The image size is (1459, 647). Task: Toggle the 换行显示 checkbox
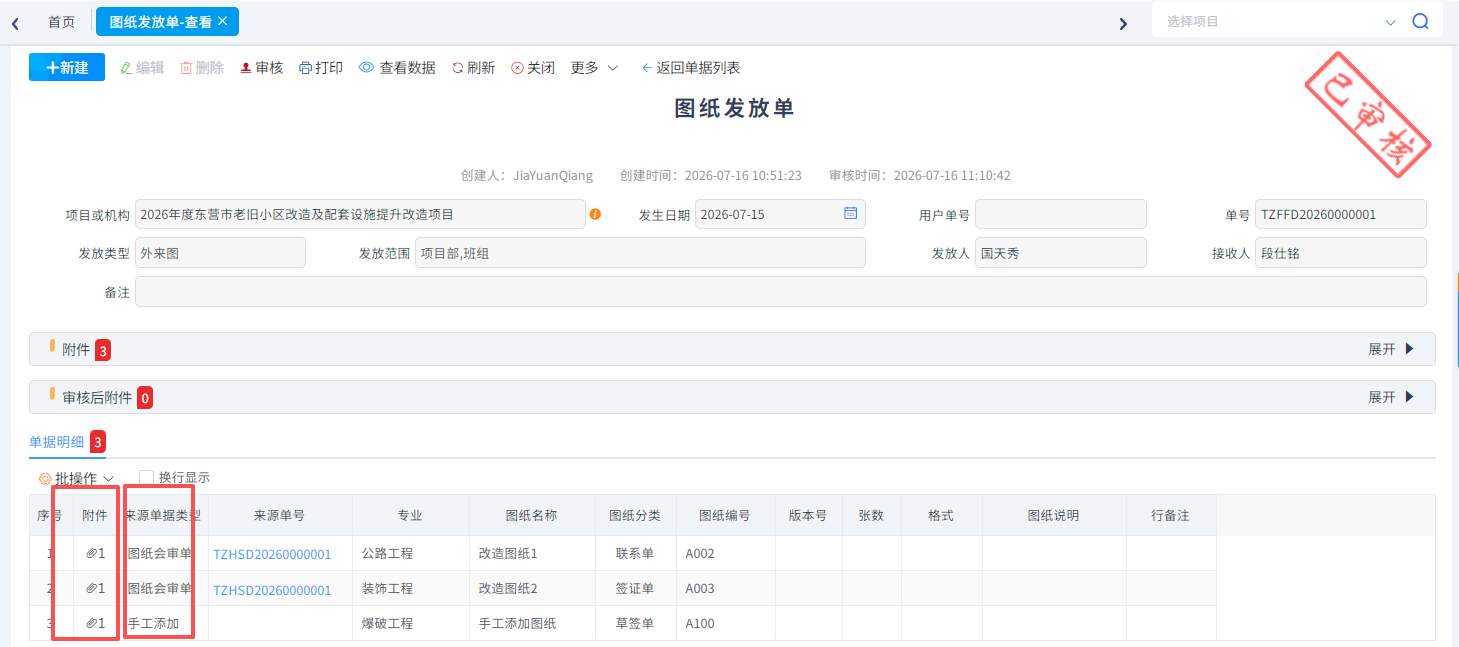147,478
